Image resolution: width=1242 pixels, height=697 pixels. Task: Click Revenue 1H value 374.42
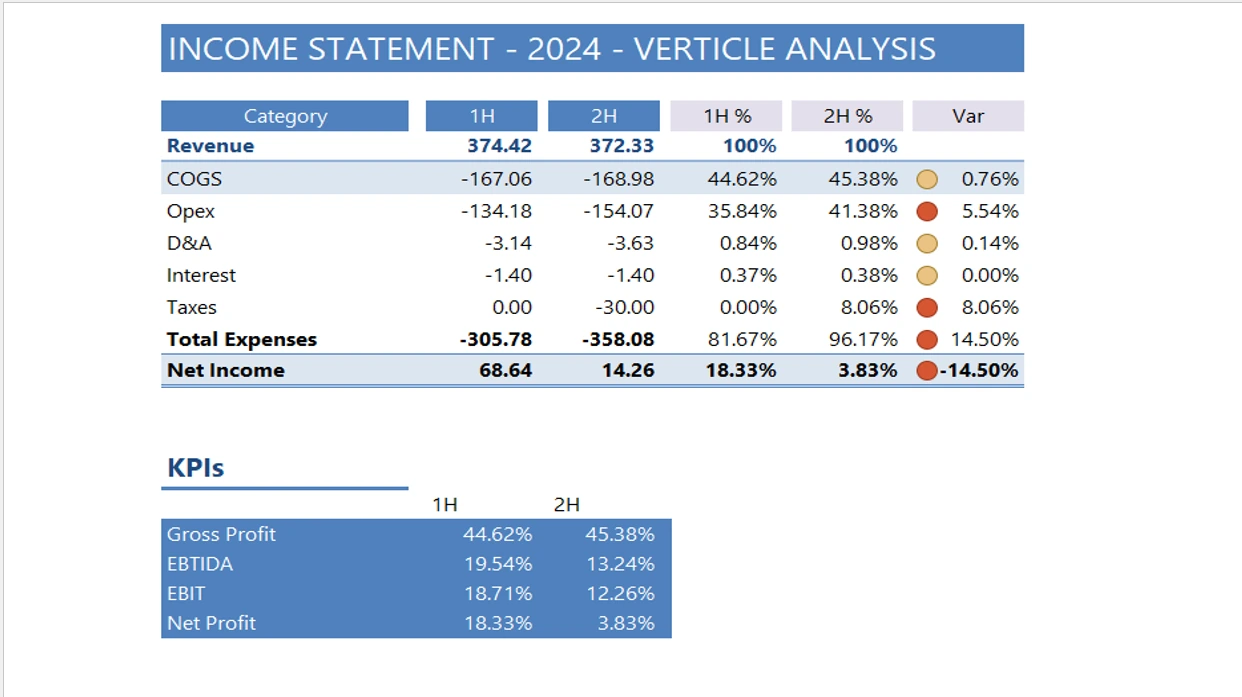500,146
